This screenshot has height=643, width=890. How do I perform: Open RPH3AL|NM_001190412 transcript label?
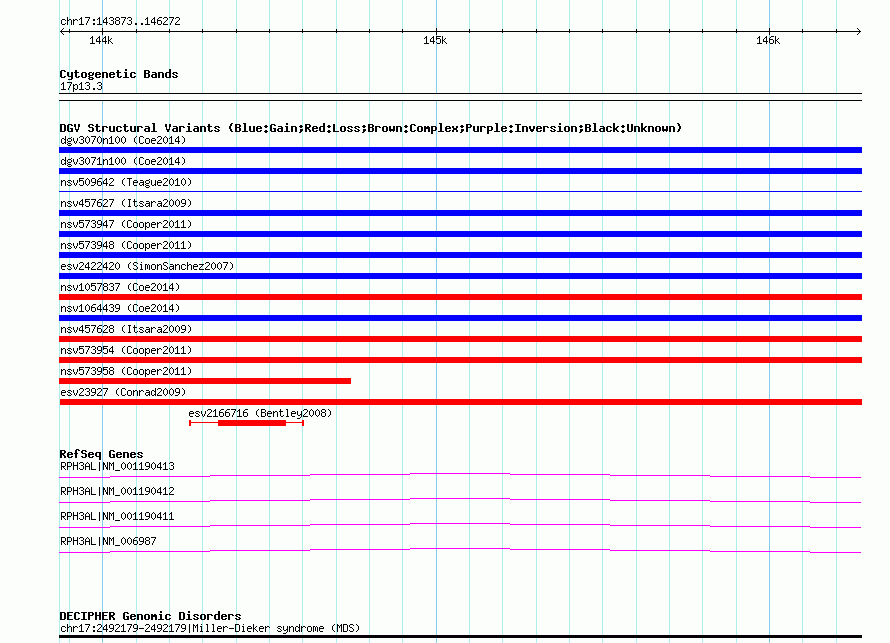pos(117,491)
